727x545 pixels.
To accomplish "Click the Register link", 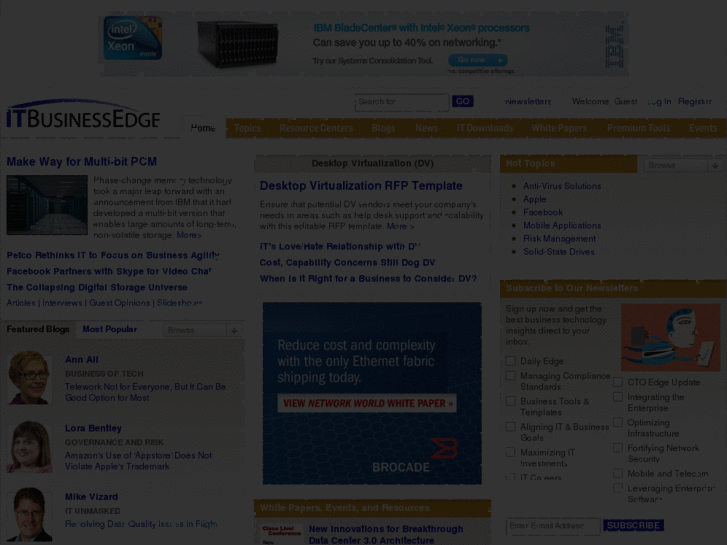I will click(695, 102).
